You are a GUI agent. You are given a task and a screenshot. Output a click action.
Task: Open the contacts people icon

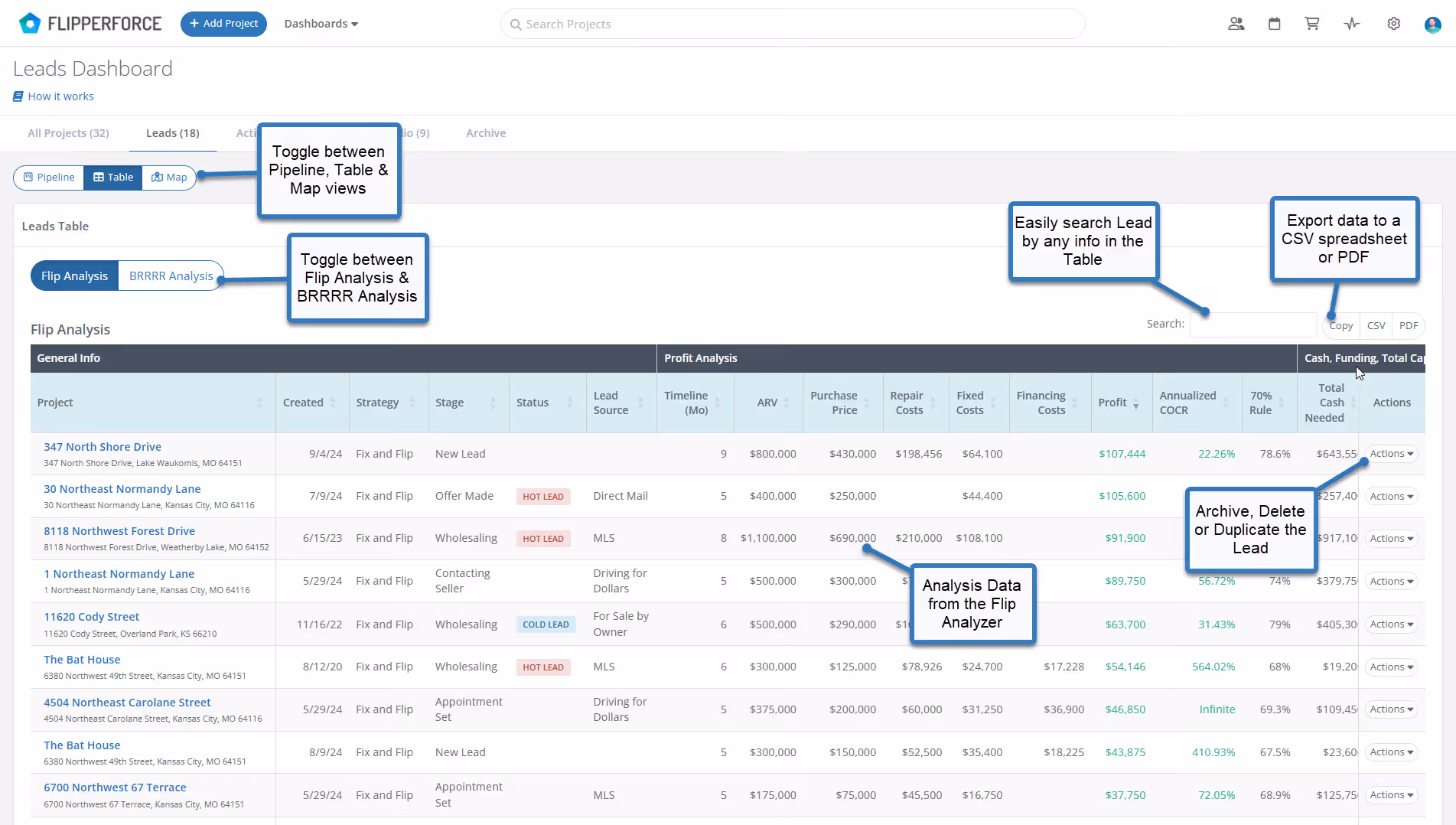pyautogui.click(x=1236, y=24)
